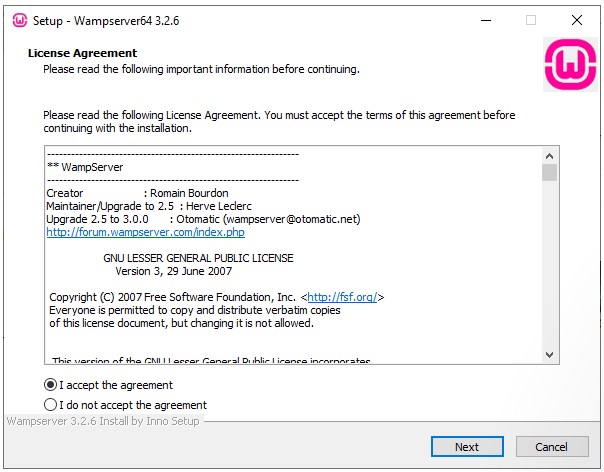Click the license scrollbar up arrow
This screenshot has width=604, height=472.
tap(549, 156)
